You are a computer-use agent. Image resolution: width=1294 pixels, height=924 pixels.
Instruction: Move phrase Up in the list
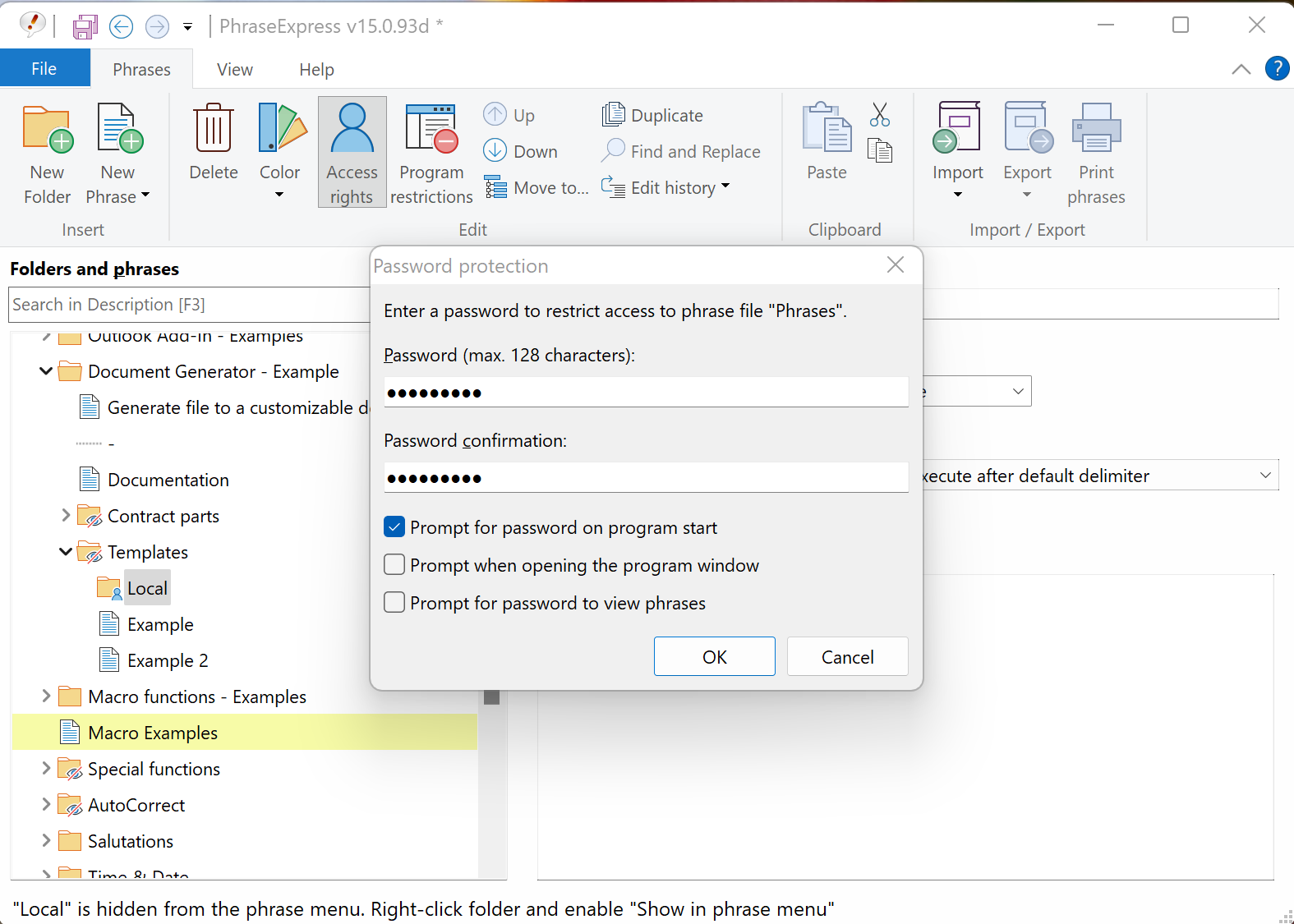pos(509,115)
